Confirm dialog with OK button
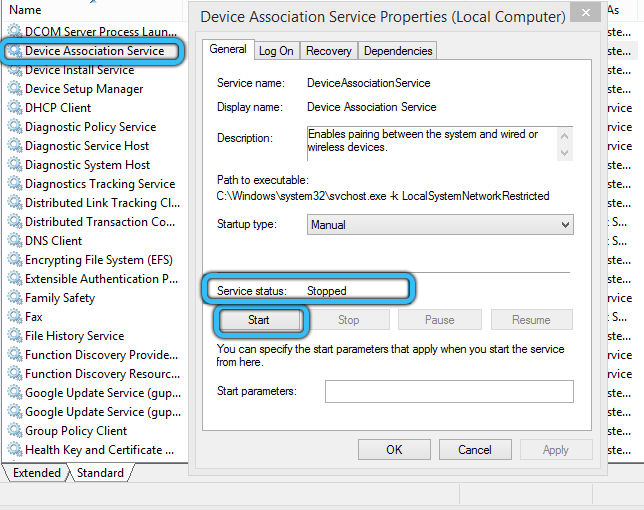This screenshot has width=644, height=510. pos(394,450)
